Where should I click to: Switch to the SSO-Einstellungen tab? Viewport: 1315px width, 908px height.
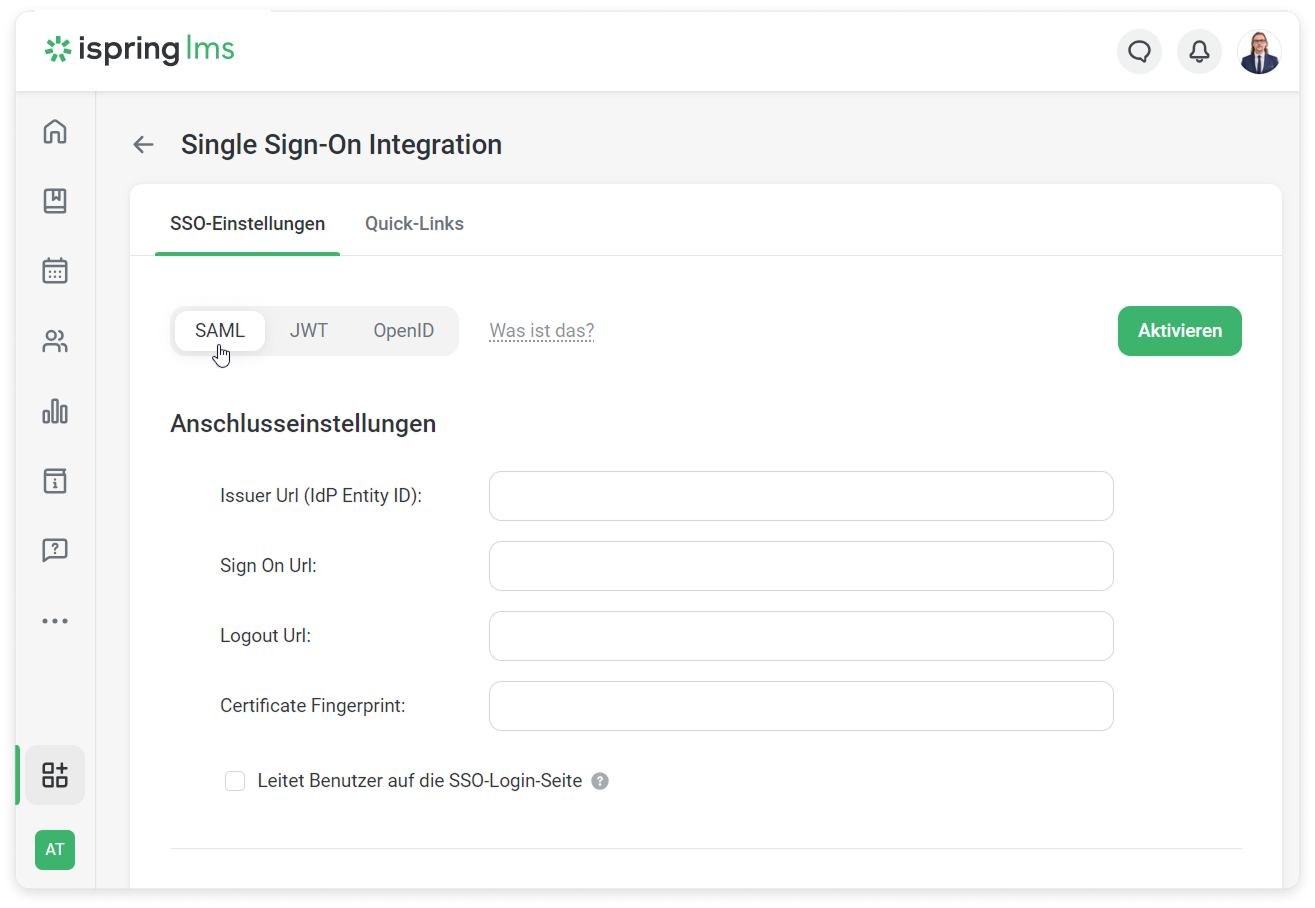pos(247,224)
